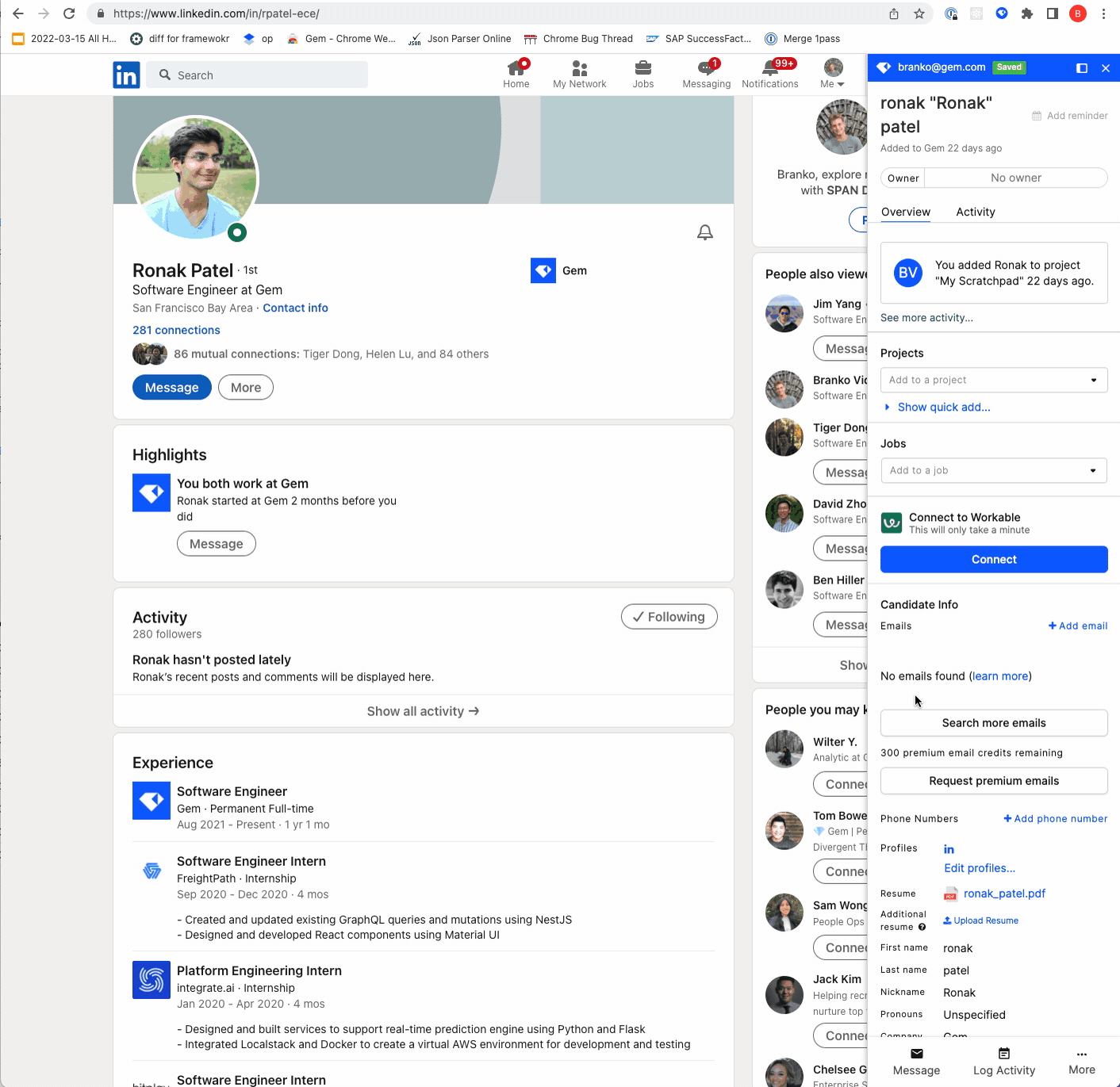Switch to the Activity tab in Gem

point(975,212)
